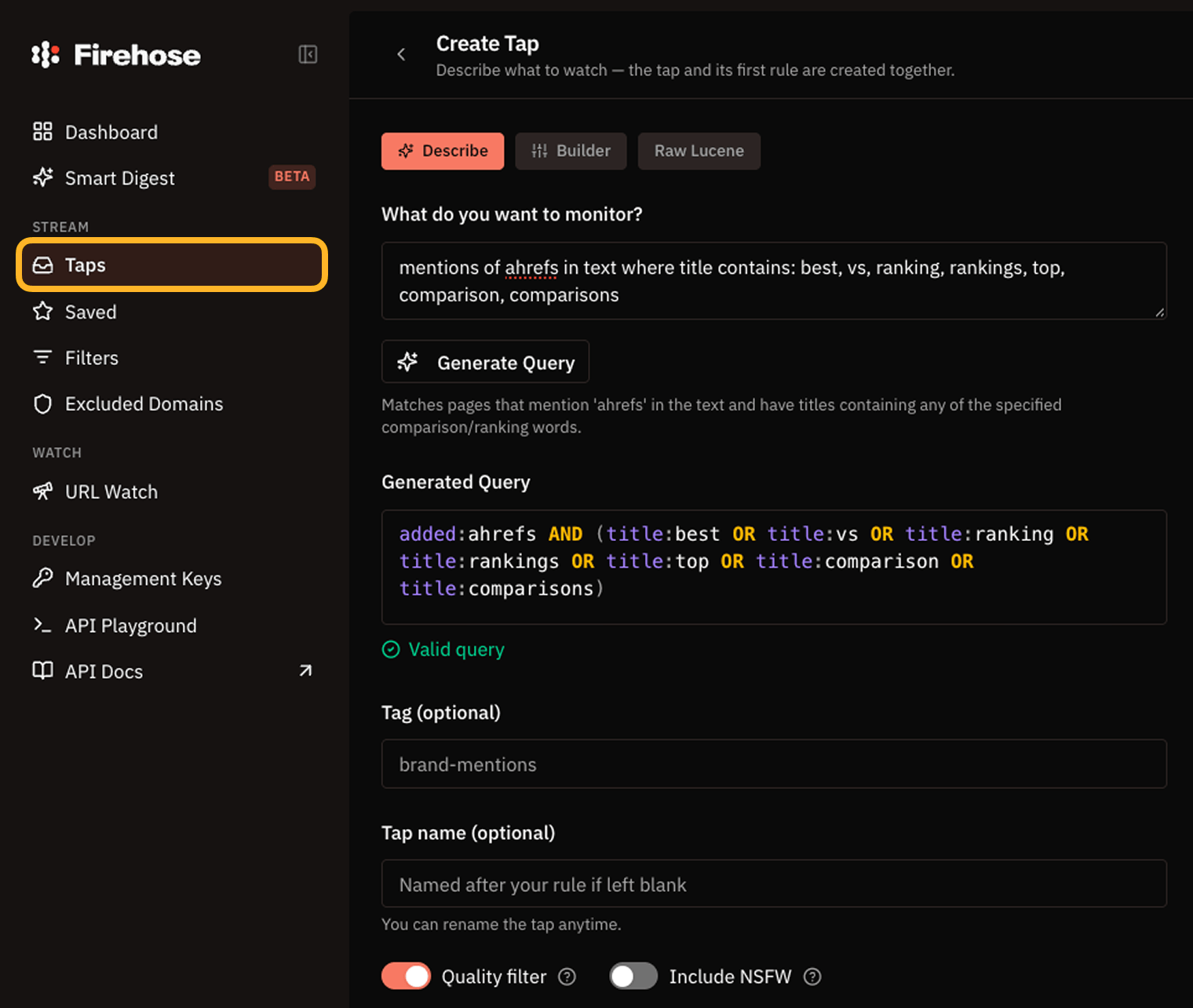Click the Excluded Domains shield icon

[42, 404]
